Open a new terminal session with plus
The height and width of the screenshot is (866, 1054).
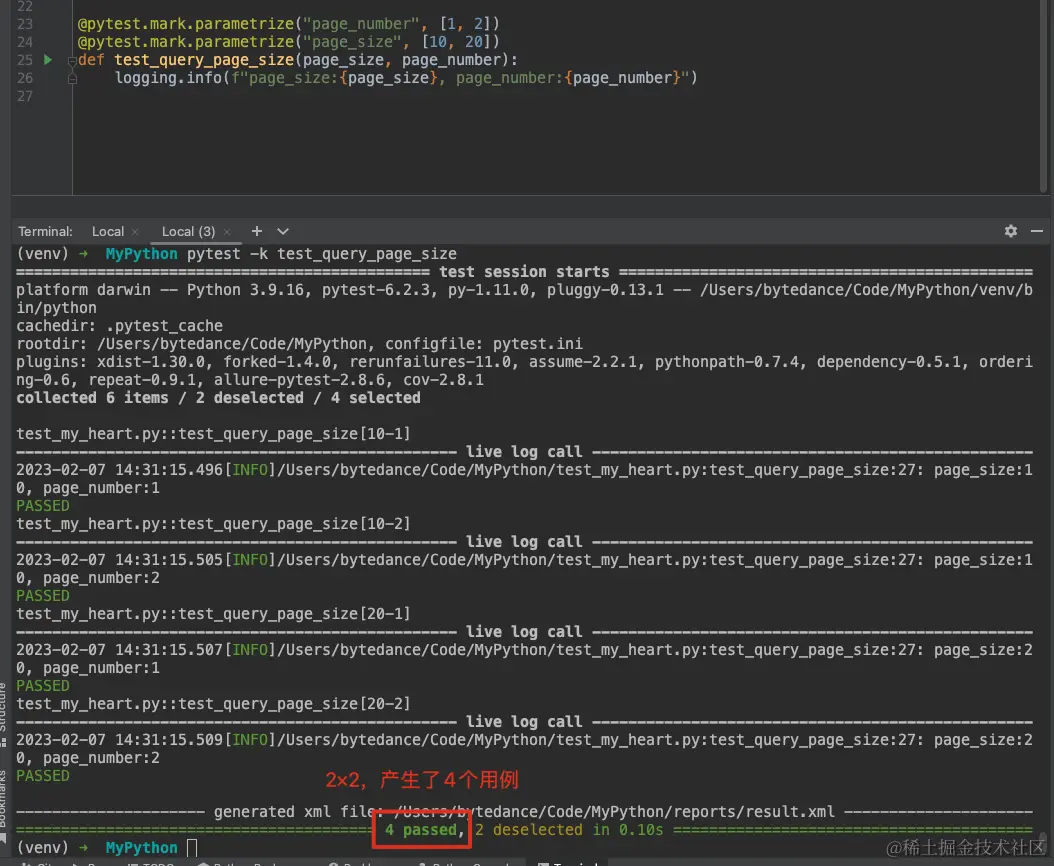click(x=257, y=231)
